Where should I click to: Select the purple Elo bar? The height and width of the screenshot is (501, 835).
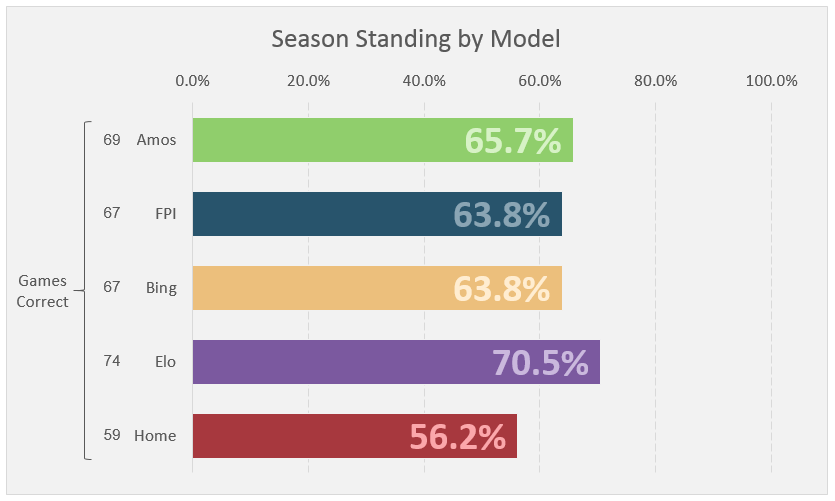(x=396, y=362)
